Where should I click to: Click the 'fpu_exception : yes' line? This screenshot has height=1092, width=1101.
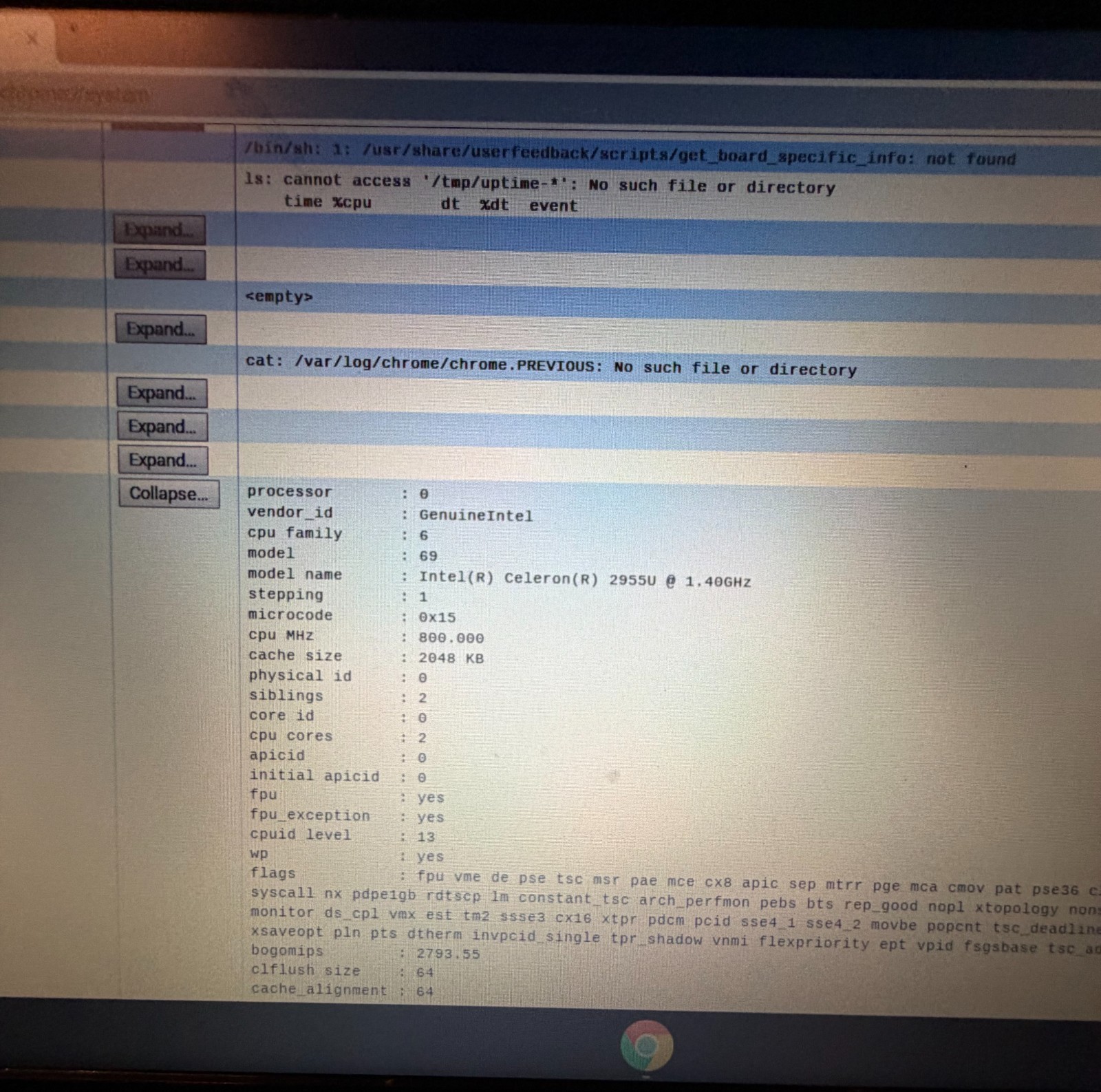(347, 815)
